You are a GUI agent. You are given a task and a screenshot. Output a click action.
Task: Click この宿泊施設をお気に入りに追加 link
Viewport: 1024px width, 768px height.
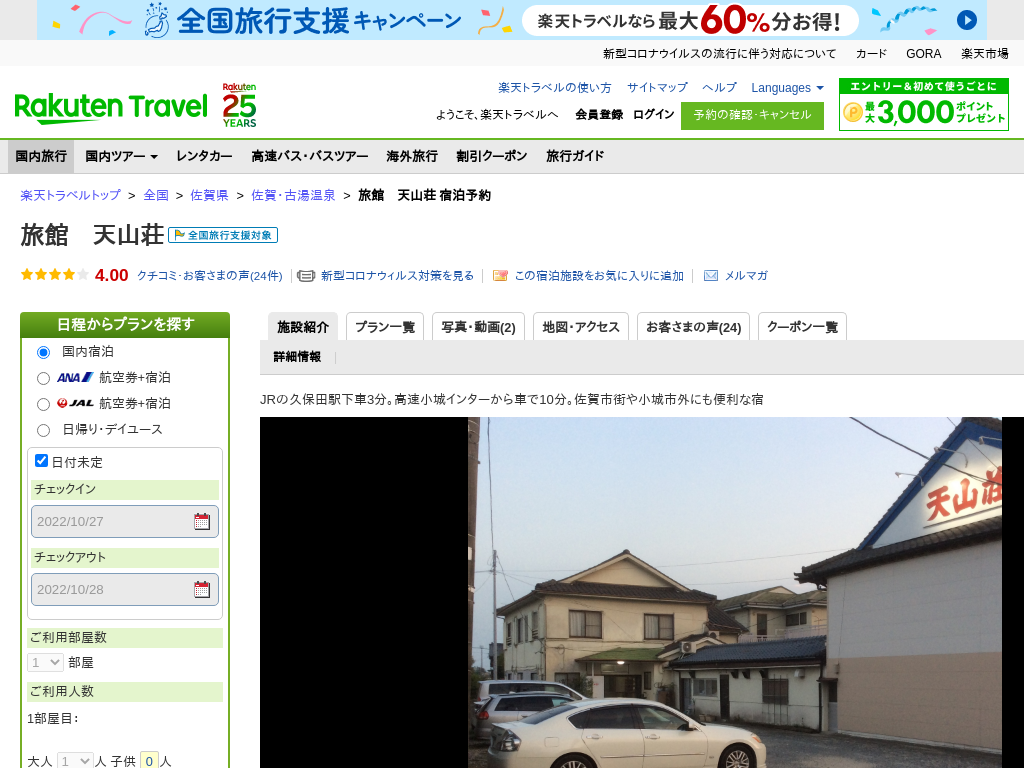click(x=599, y=276)
